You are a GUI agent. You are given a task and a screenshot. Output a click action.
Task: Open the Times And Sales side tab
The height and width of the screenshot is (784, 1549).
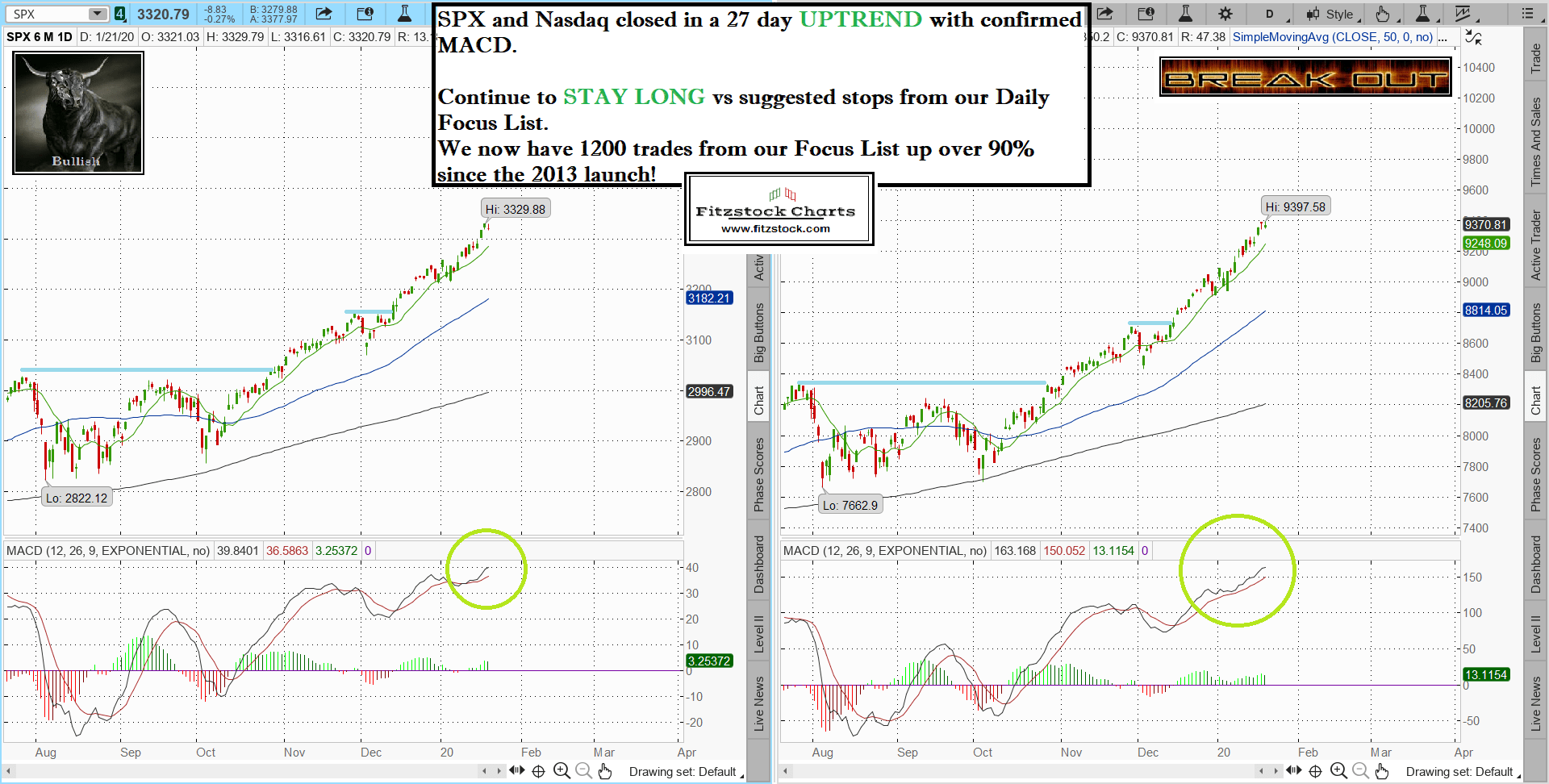pos(1536,141)
